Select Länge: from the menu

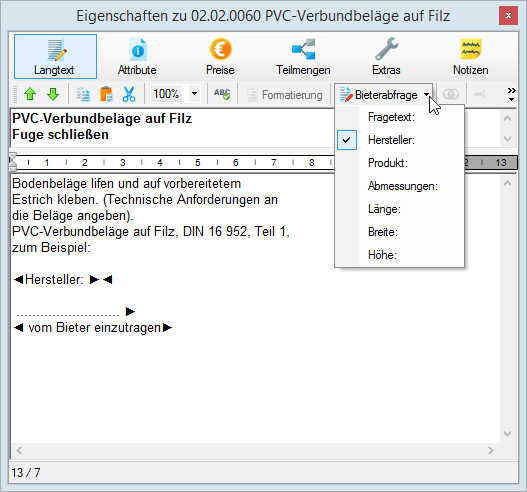tap(400, 209)
